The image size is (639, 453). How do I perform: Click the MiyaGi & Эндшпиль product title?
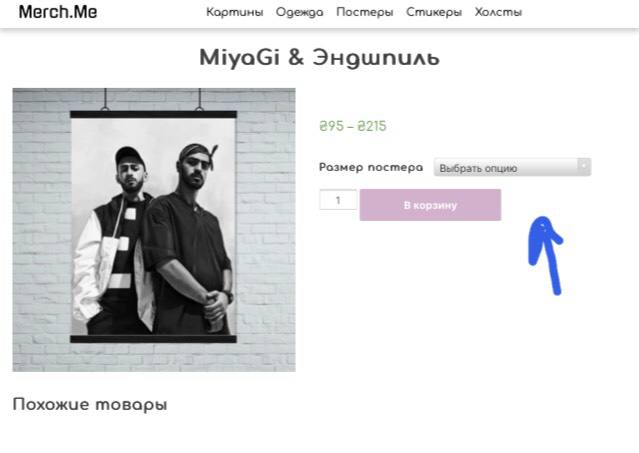click(x=320, y=57)
